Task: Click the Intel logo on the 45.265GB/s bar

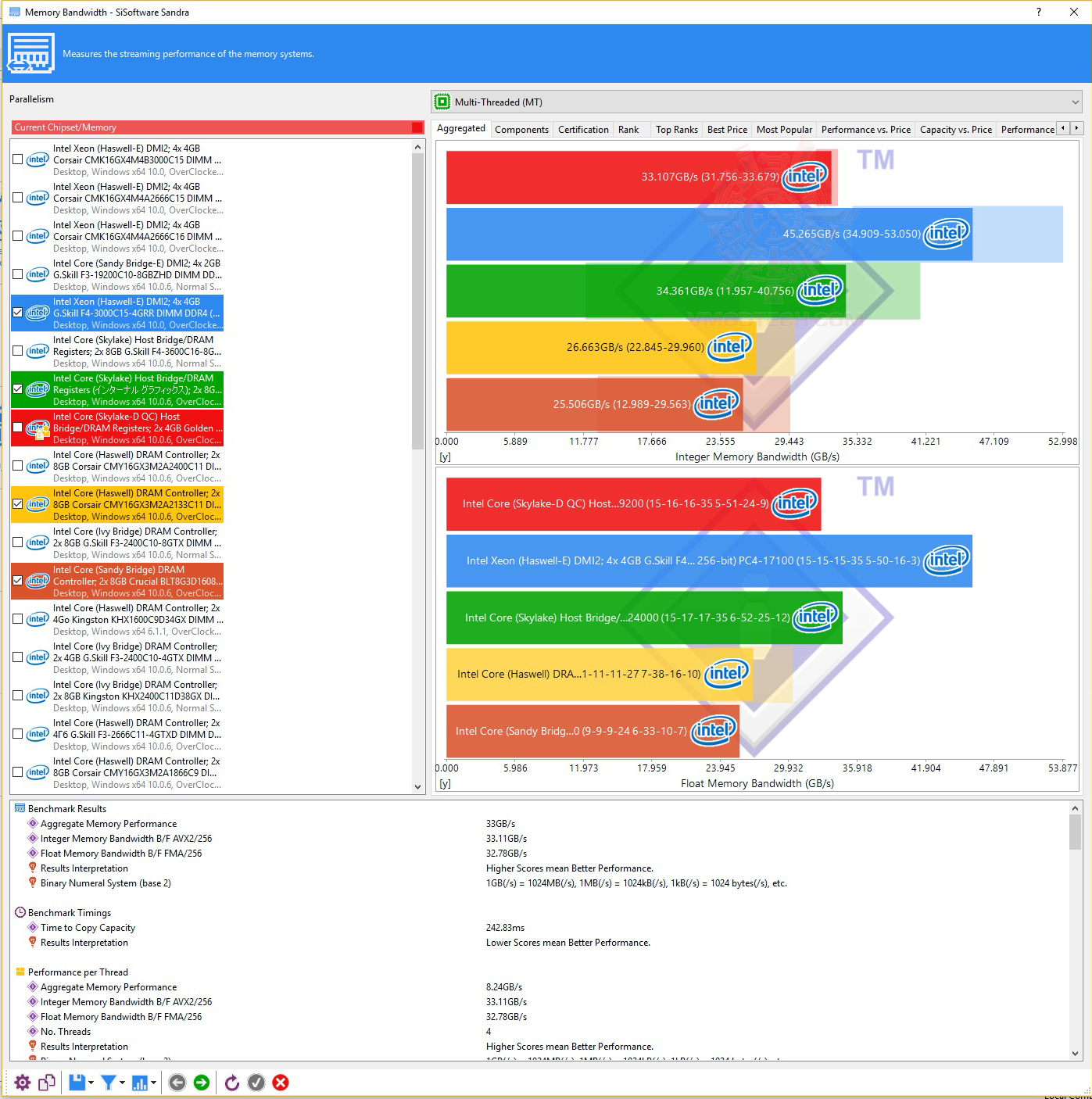Action: coord(946,234)
